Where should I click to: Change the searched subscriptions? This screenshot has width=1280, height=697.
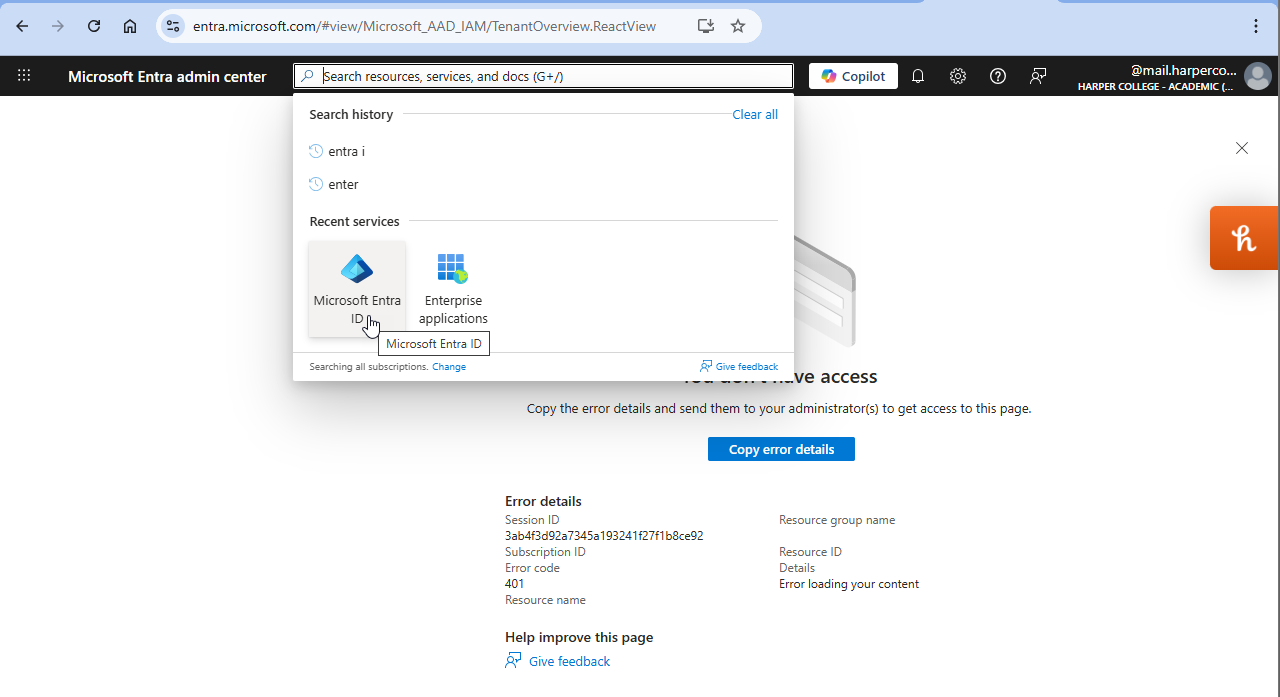pyautogui.click(x=449, y=367)
